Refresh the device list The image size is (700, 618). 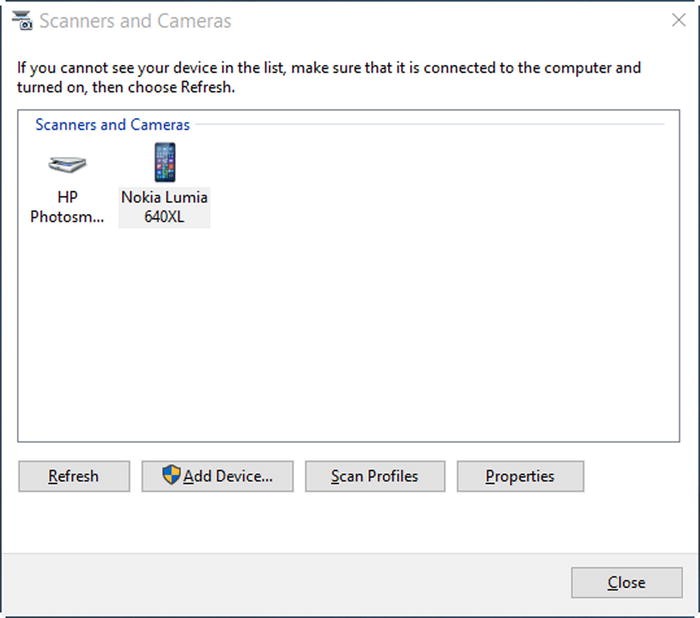point(74,476)
